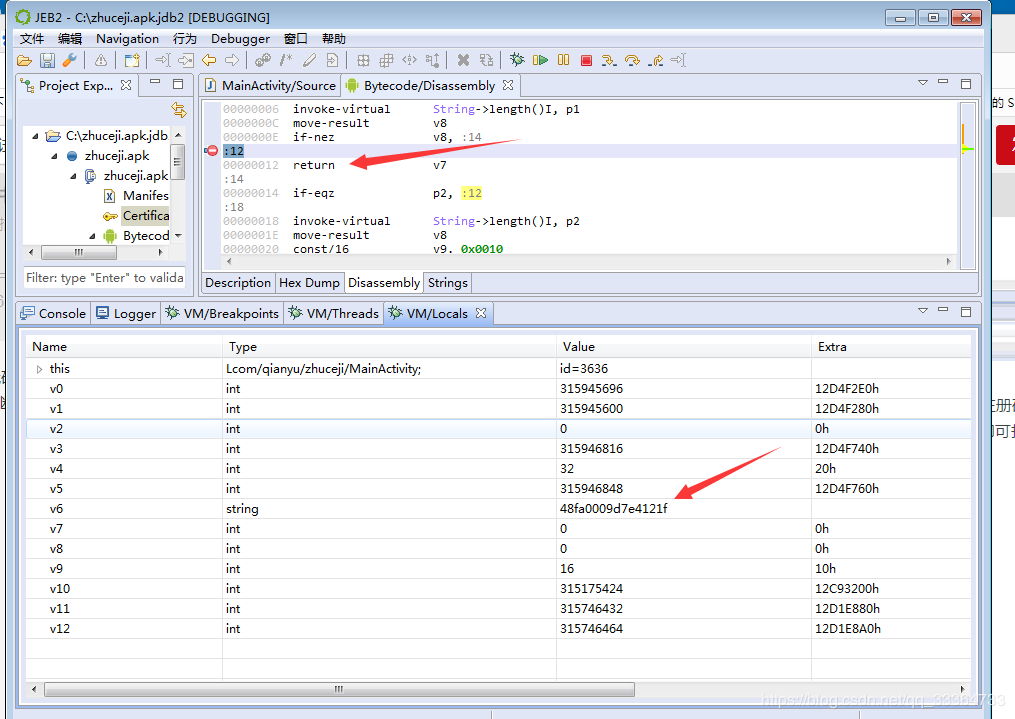Click the Open file folder toolbar icon

click(25, 61)
